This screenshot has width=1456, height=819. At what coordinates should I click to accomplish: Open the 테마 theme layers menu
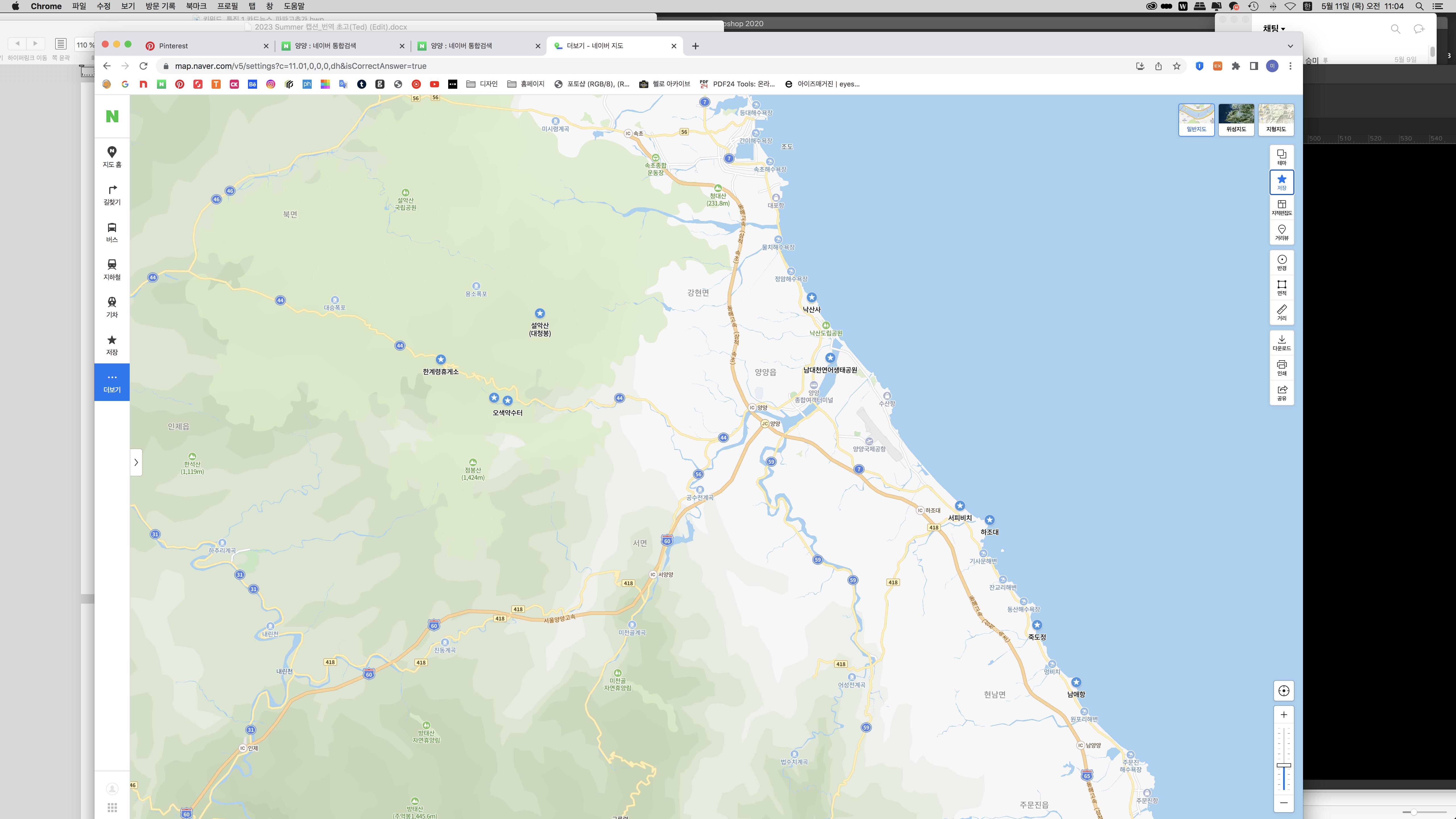coord(1281,157)
